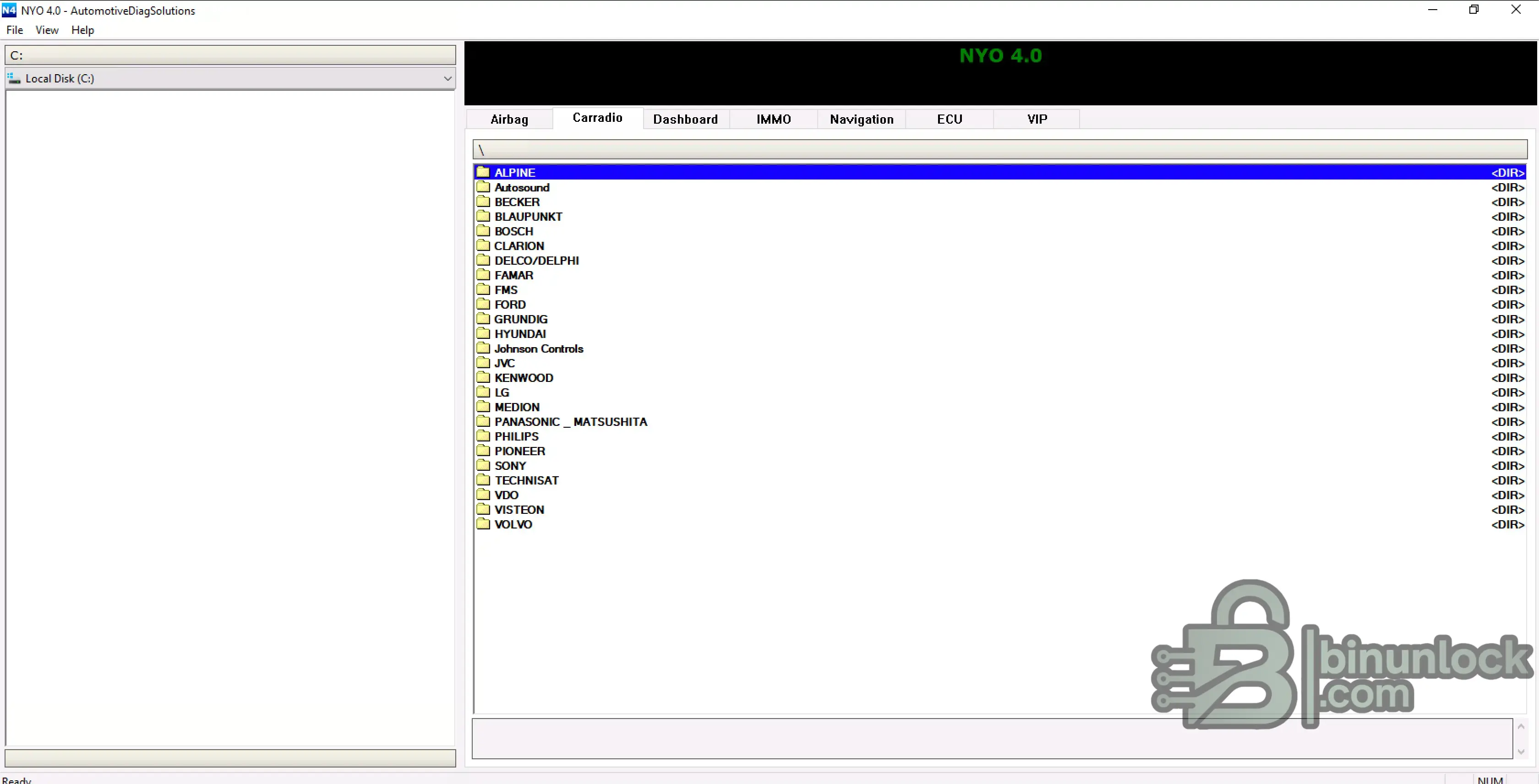Select the TECHNISAT row name
The width and height of the screenshot is (1539, 784).
point(526,480)
